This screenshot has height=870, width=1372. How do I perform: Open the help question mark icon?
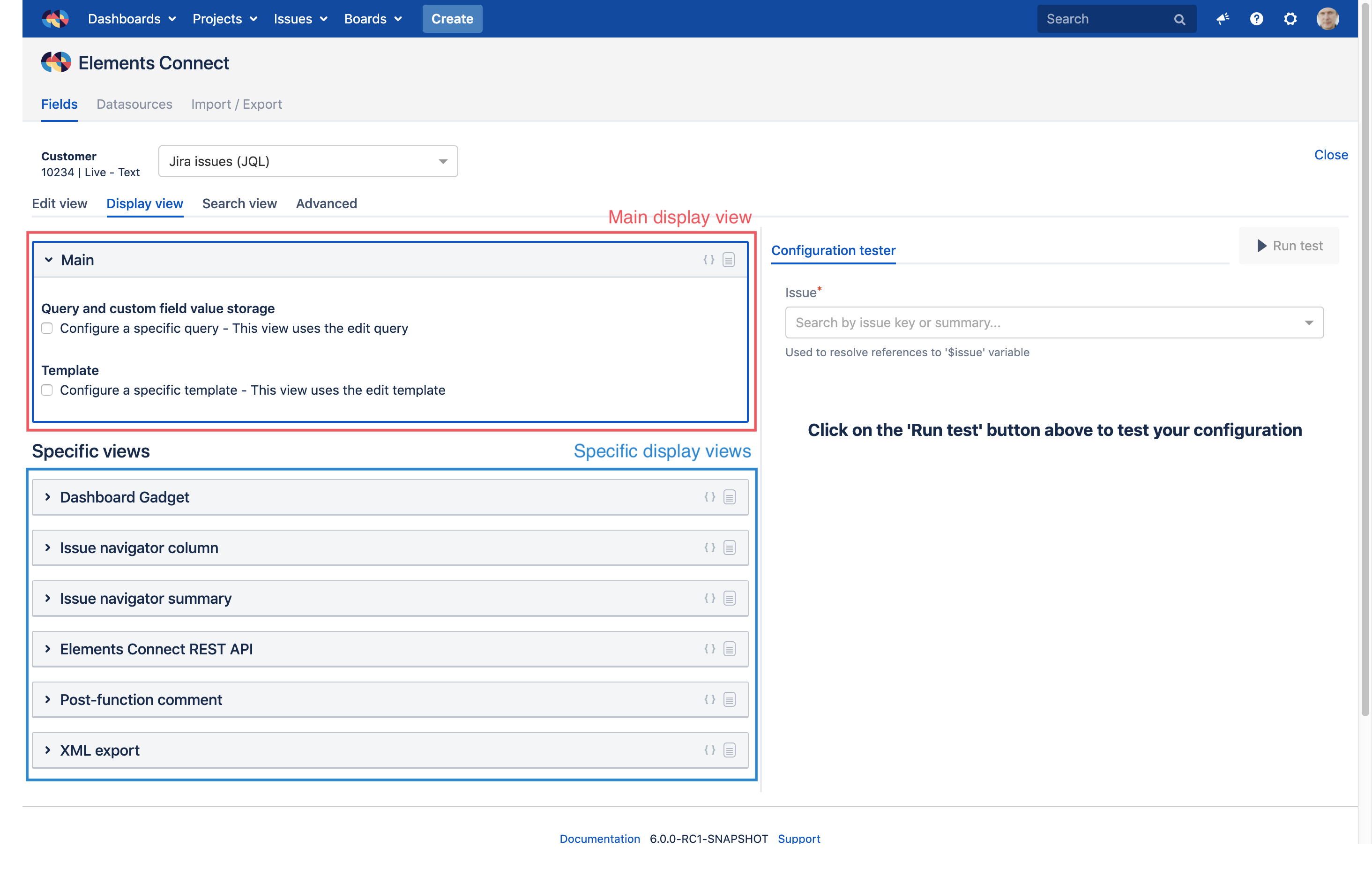[x=1256, y=19]
